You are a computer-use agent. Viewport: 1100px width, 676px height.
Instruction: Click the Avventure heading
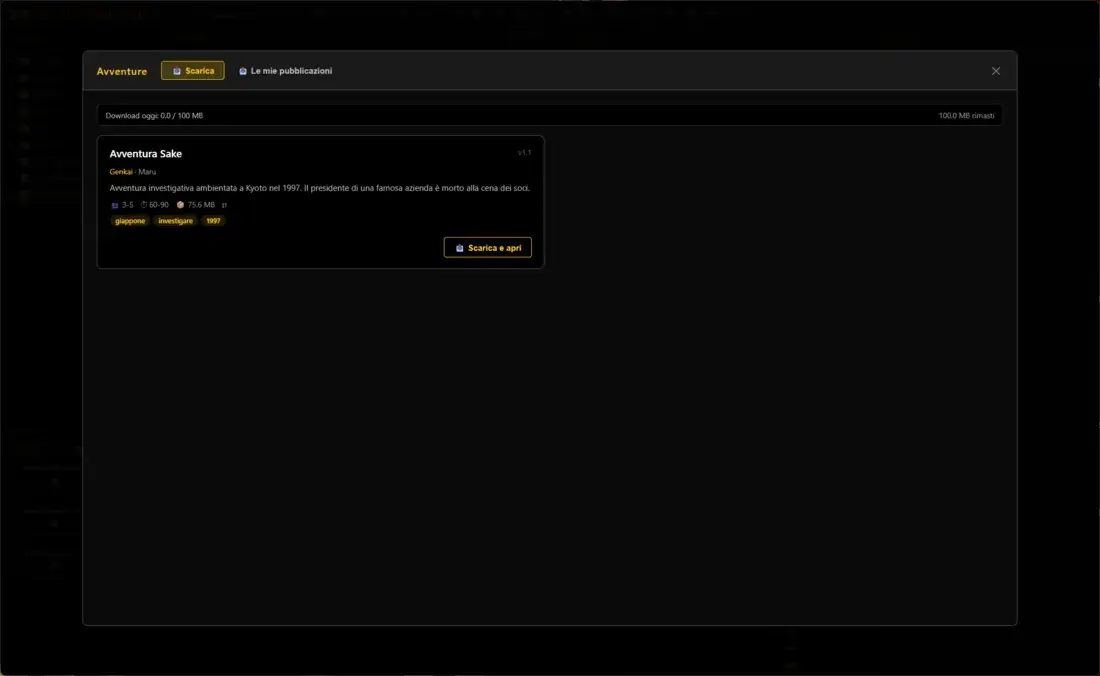(122, 71)
